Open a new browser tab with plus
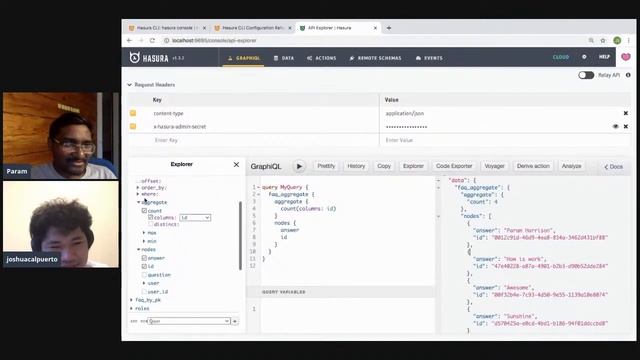The image size is (640, 360). click(389, 28)
